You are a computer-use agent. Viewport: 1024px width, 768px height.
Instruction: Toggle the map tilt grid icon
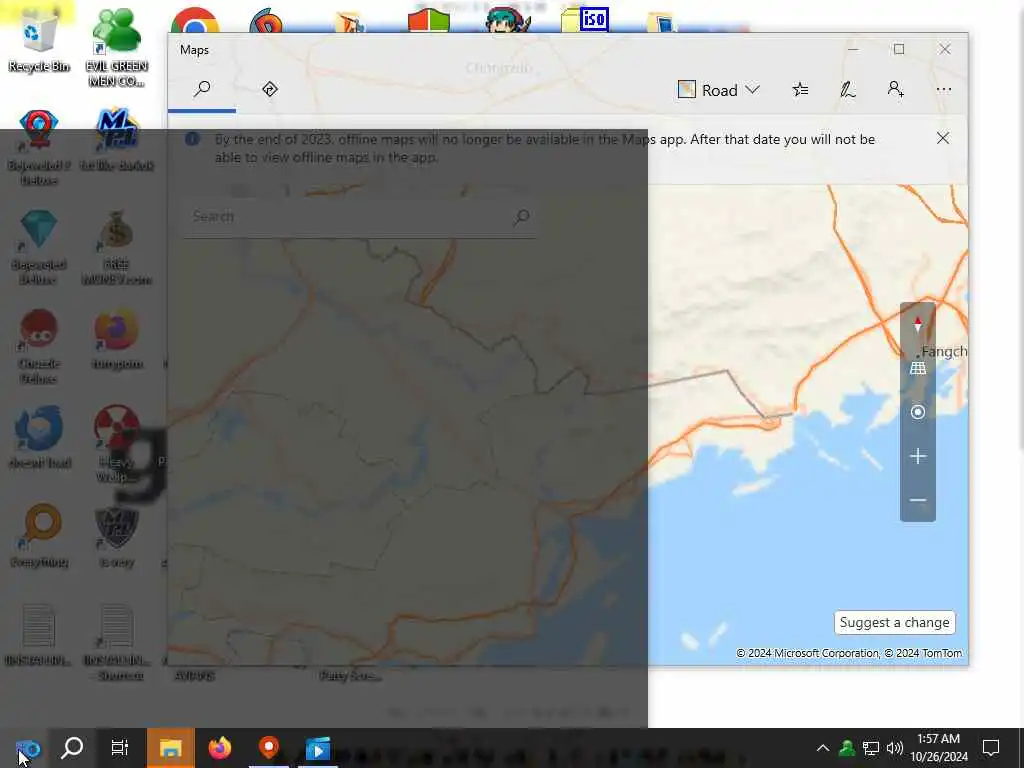[918, 368]
